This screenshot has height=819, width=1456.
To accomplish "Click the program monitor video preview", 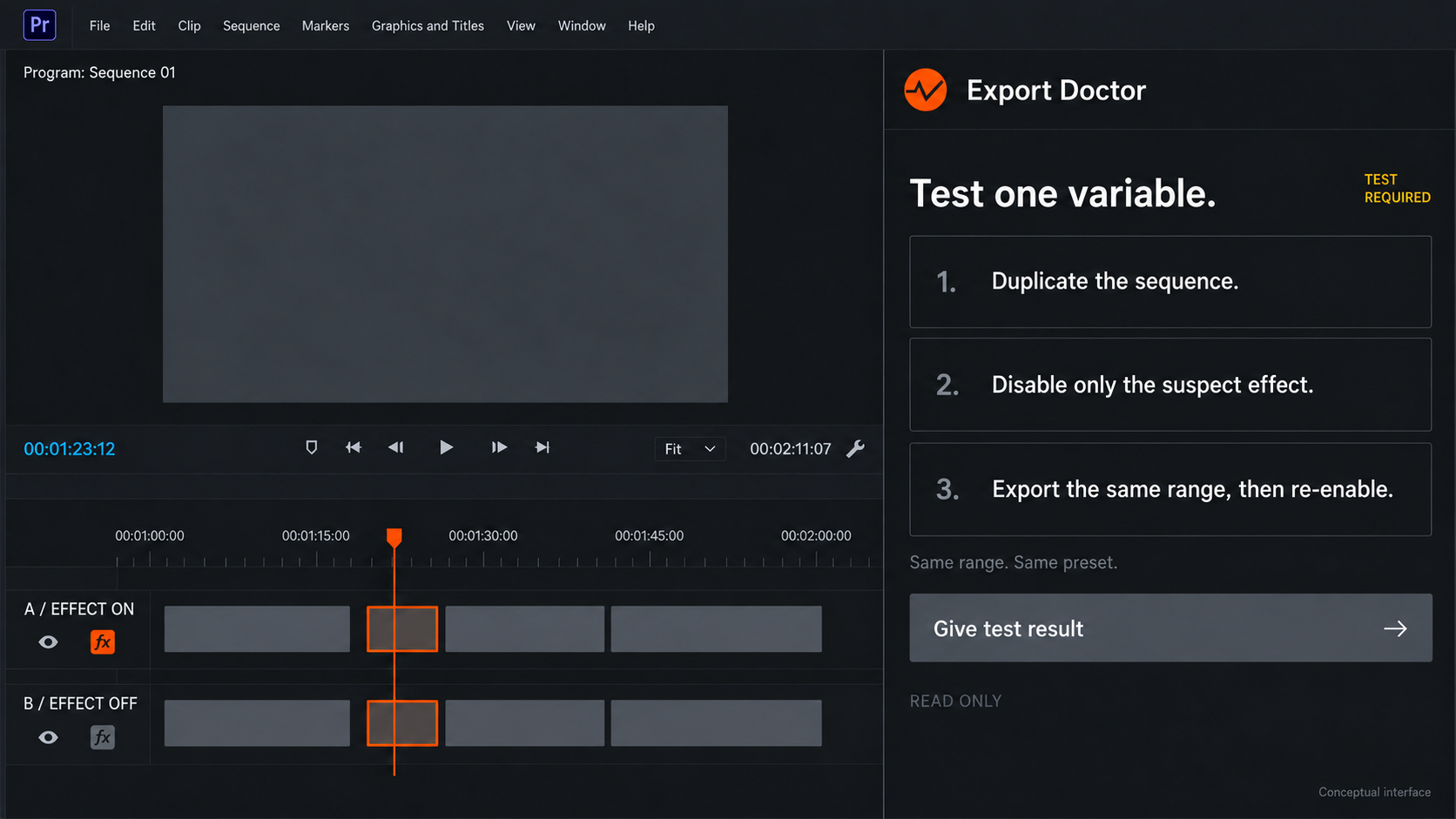I will coord(445,254).
